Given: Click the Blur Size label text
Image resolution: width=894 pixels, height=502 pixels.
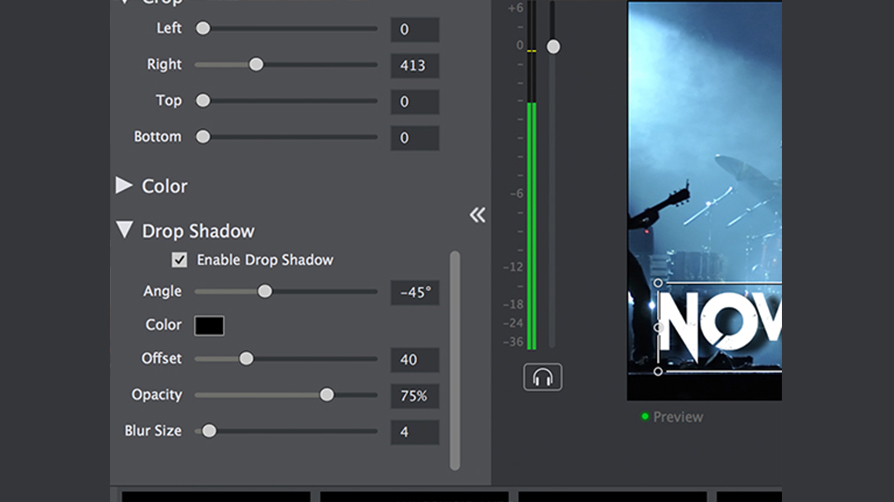Looking at the screenshot, I should click(153, 431).
